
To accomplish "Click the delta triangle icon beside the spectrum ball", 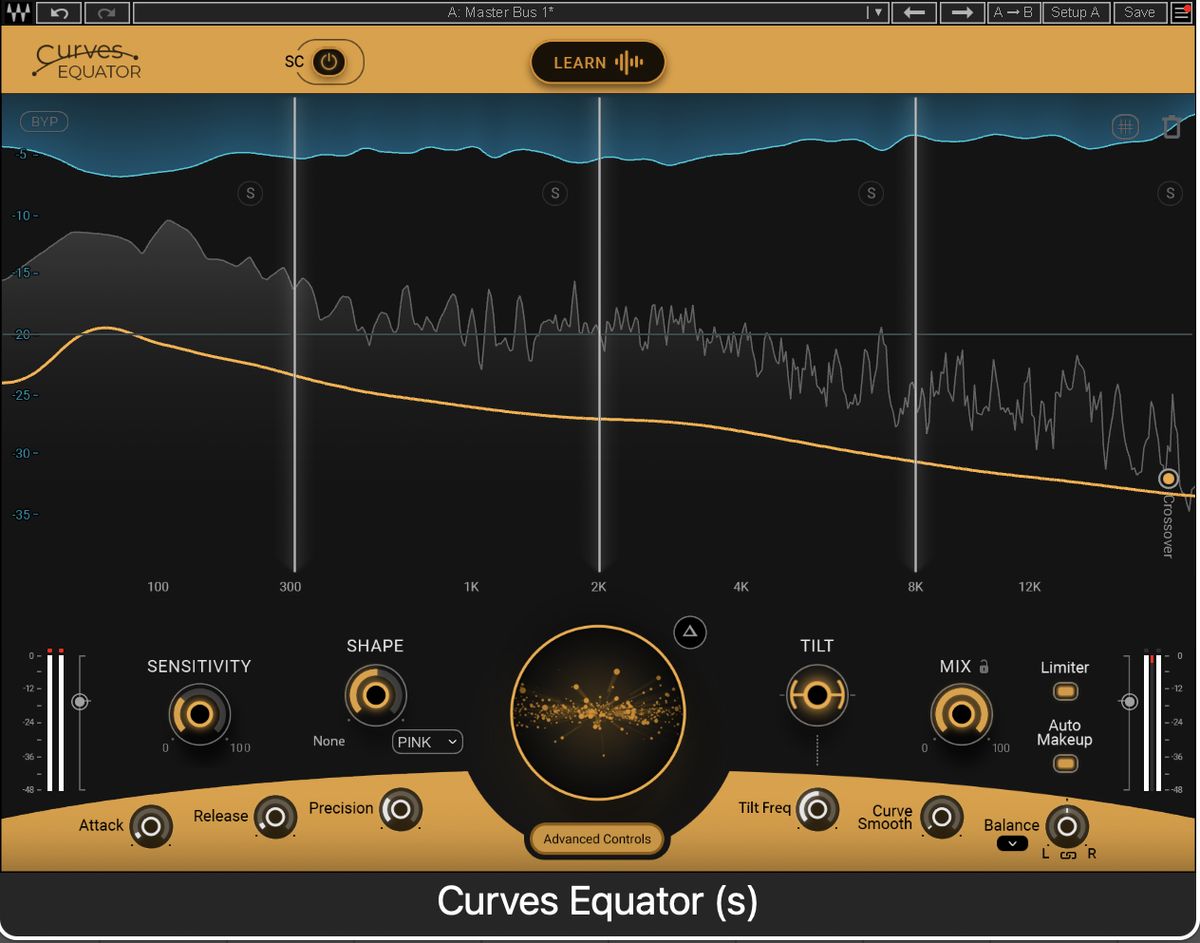I will coord(689,632).
